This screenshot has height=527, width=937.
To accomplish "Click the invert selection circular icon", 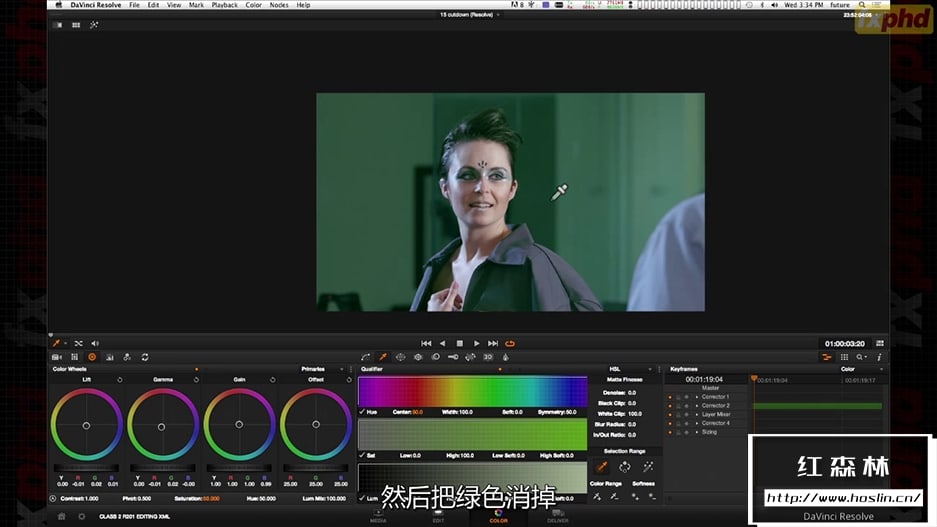I will (625, 467).
